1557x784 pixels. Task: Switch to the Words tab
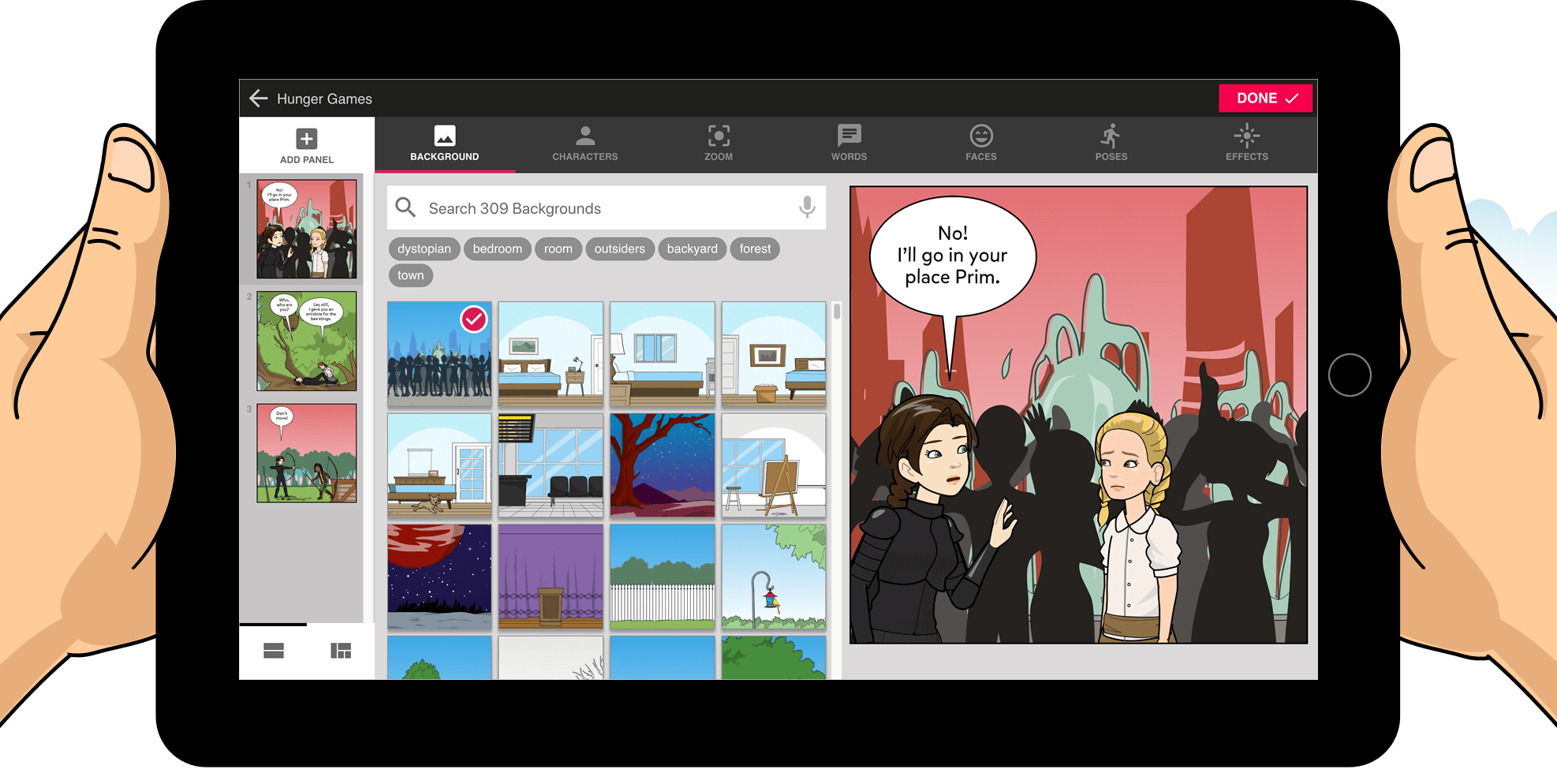tap(849, 144)
